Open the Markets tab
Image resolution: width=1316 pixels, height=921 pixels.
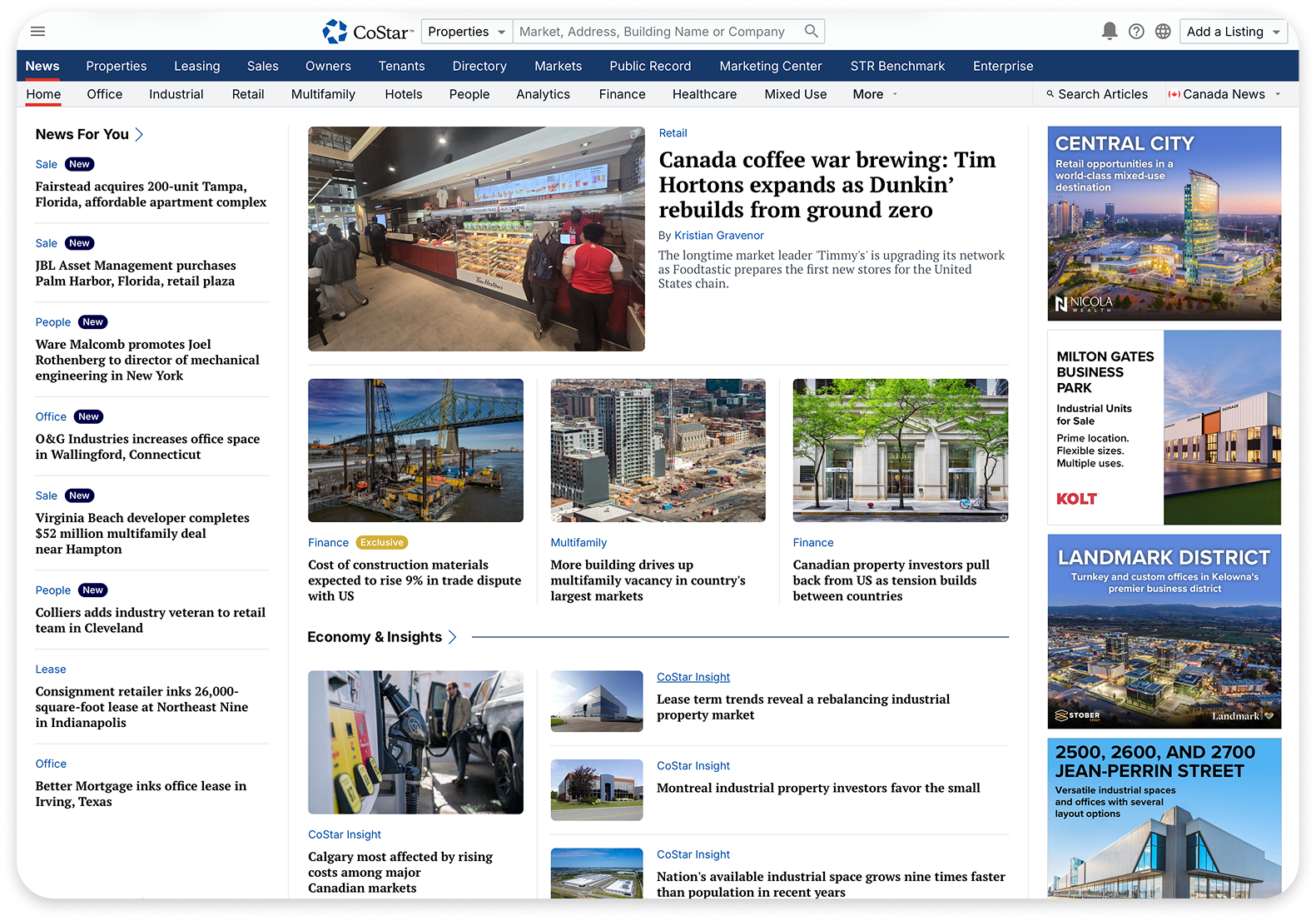[559, 66]
